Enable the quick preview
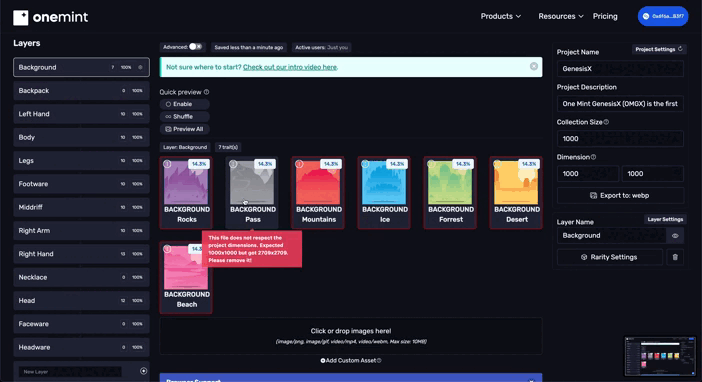The width and height of the screenshot is (702, 382). (x=184, y=104)
